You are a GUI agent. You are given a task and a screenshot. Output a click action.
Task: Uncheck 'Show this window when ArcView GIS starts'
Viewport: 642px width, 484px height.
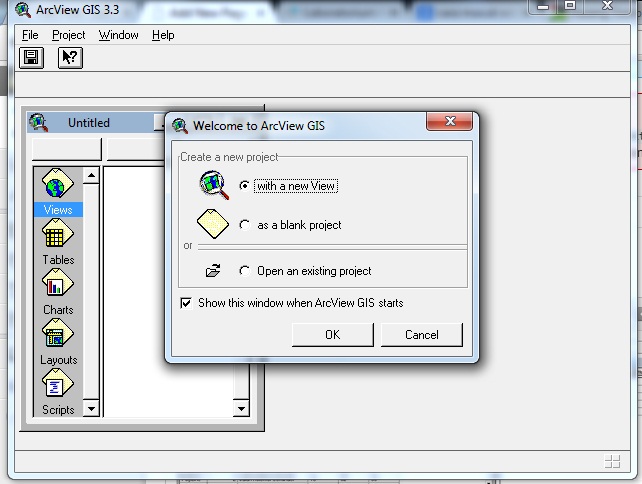[186, 303]
